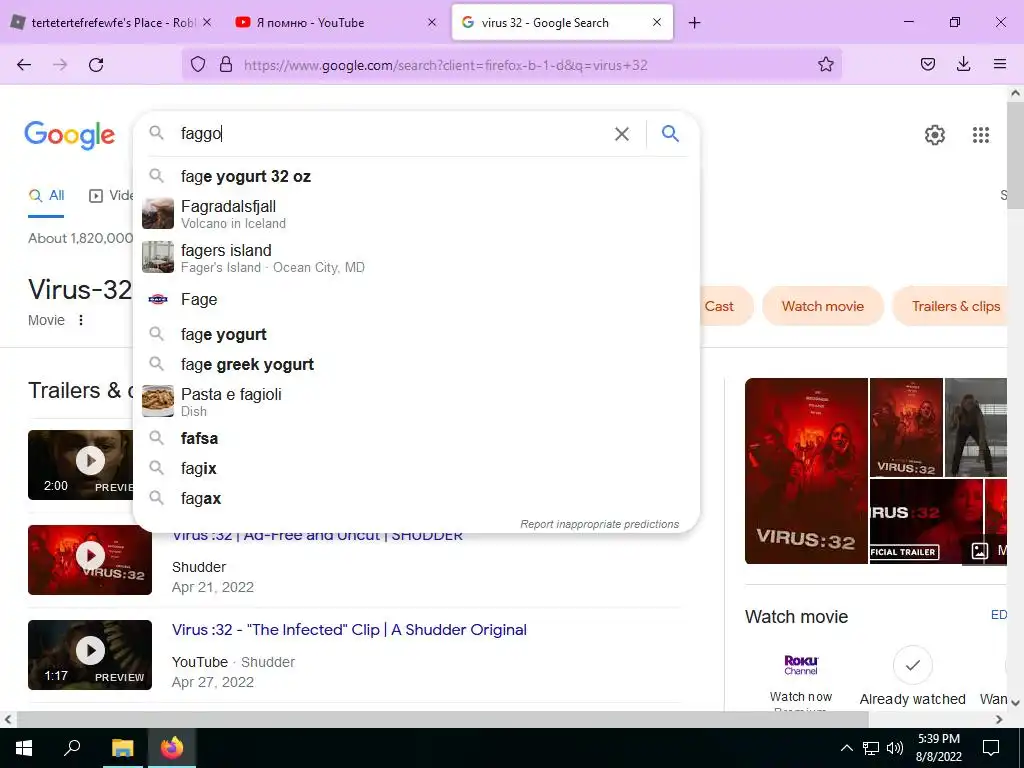
Task: Select the fage greek yogurt suggestion
Action: 416,364
